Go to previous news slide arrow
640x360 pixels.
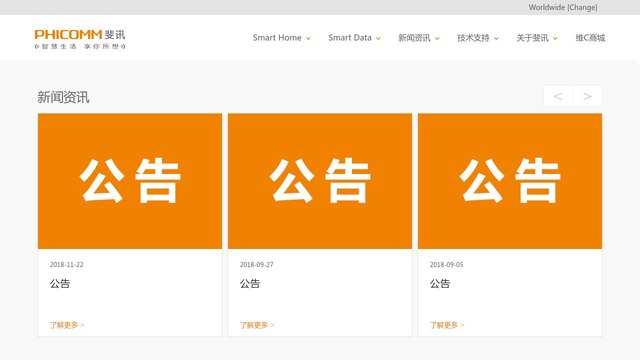pos(558,96)
